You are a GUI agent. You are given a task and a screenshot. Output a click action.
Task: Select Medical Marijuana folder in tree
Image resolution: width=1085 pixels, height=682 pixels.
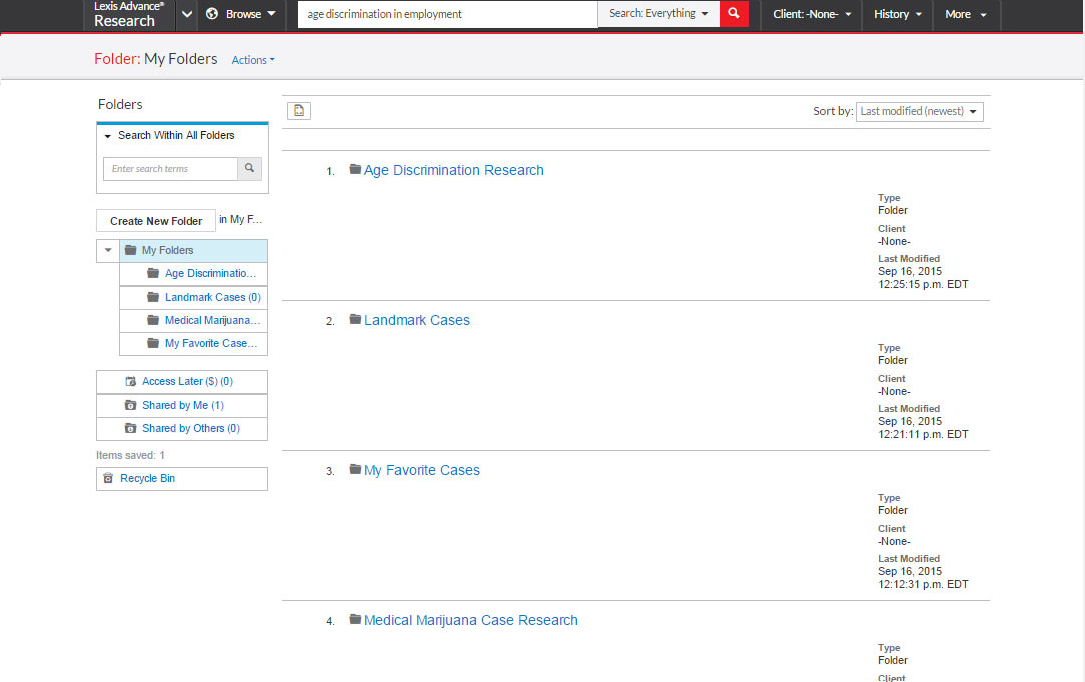(x=211, y=320)
